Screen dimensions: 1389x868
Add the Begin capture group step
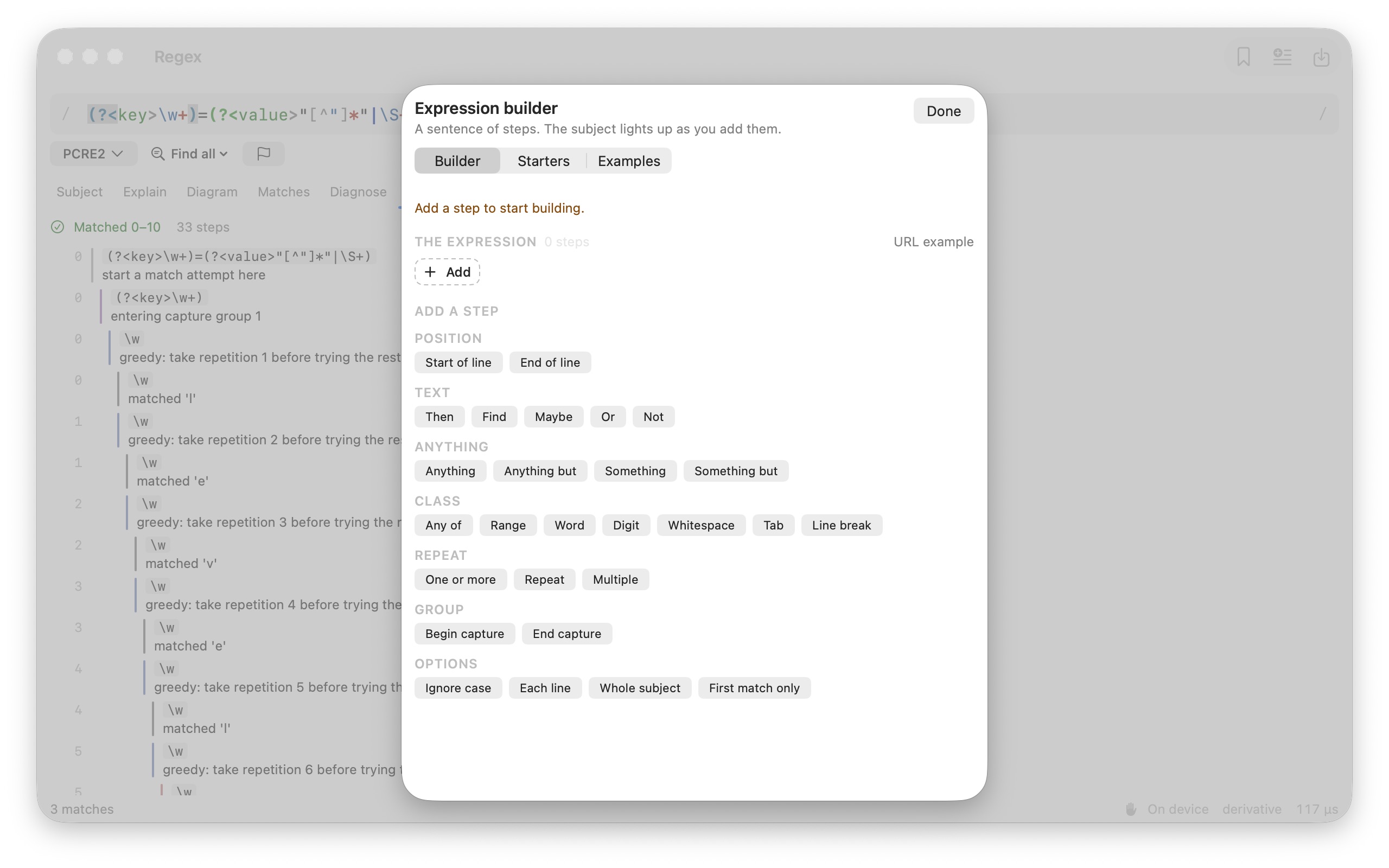[464, 634]
